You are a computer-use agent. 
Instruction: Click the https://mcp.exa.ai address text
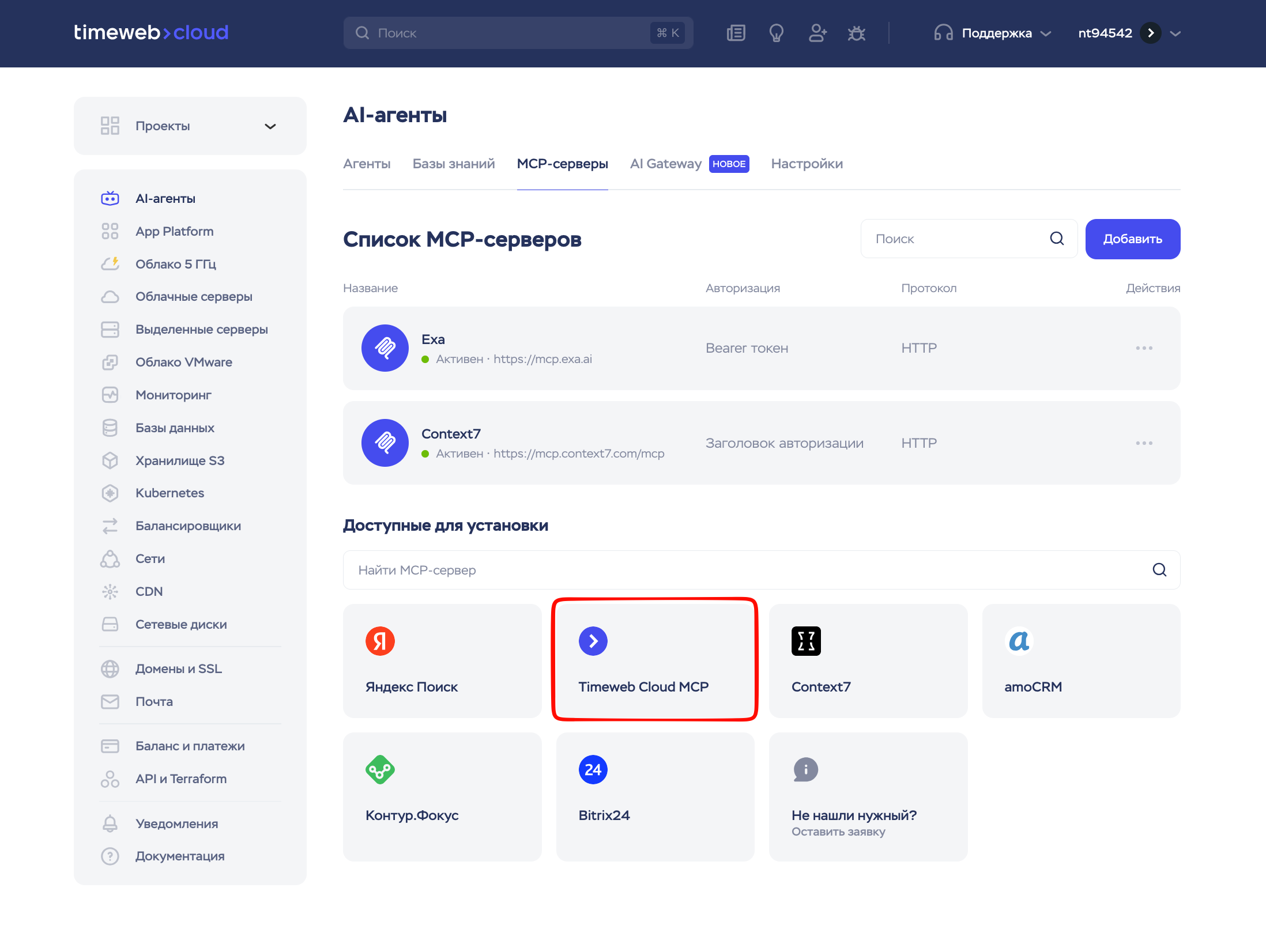pos(542,359)
